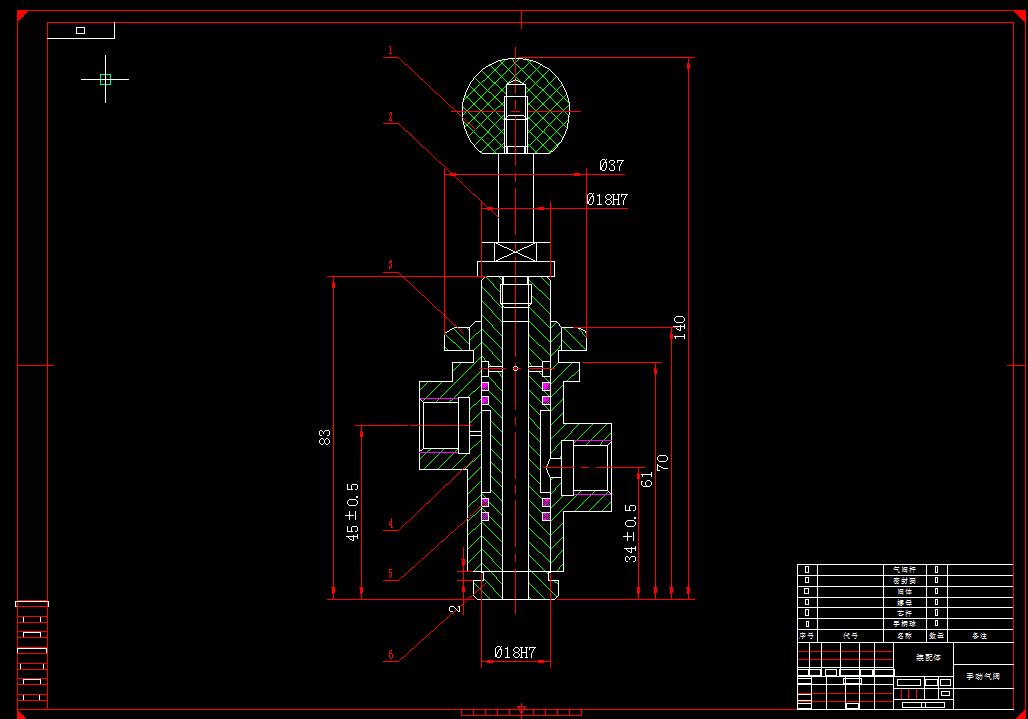Image resolution: width=1028 pixels, height=719 pixels.
Task: Select balloon callout number 2
Action: tap(390, 118)
